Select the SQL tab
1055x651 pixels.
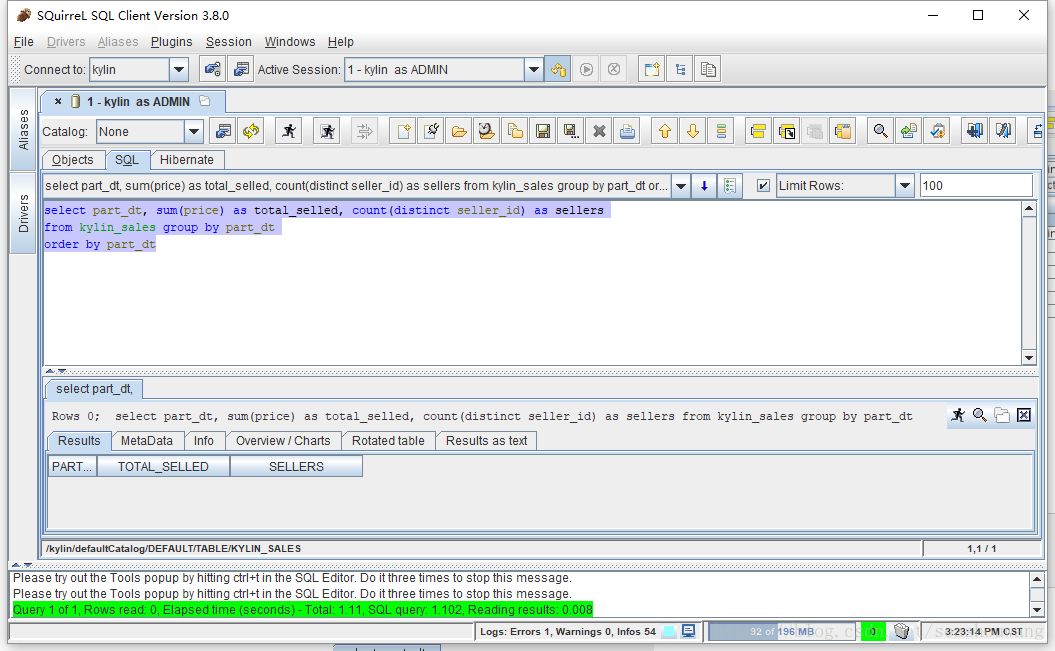tap(126, 160)
